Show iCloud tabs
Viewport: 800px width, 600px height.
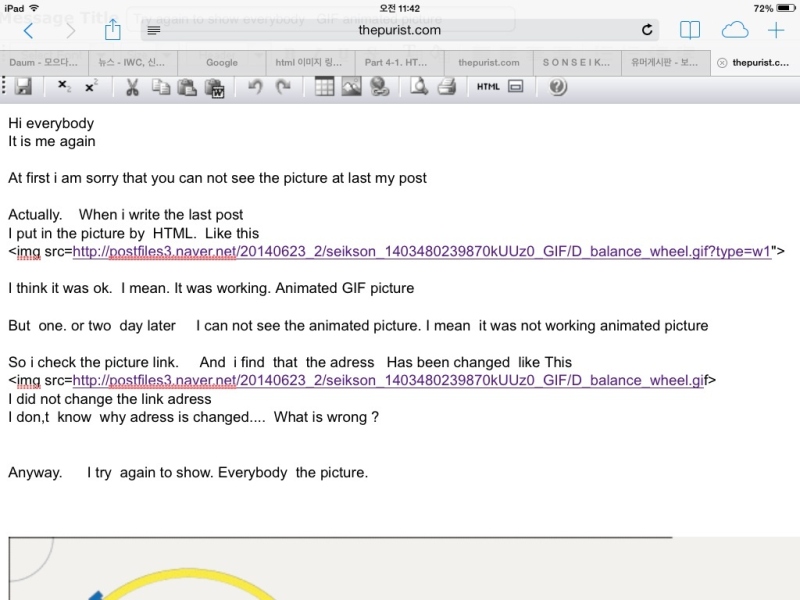coord(734,30)
